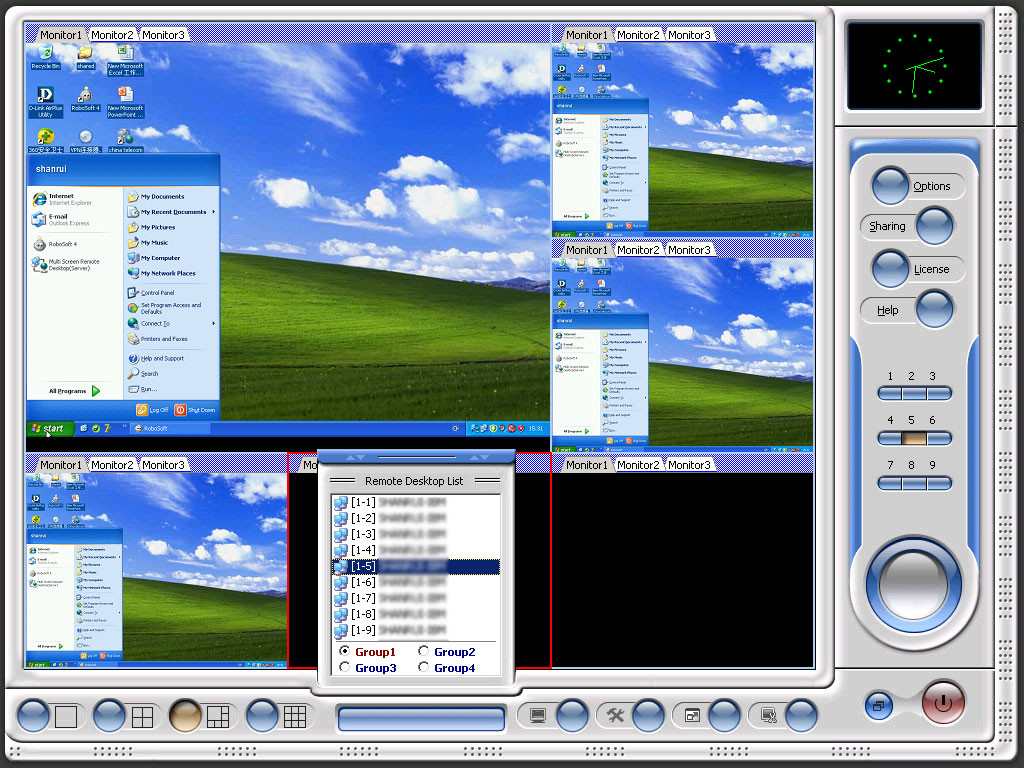Switch to Monitor3 in large main panel
This screenshot has width=1024, height=768.
pos(163,35)
